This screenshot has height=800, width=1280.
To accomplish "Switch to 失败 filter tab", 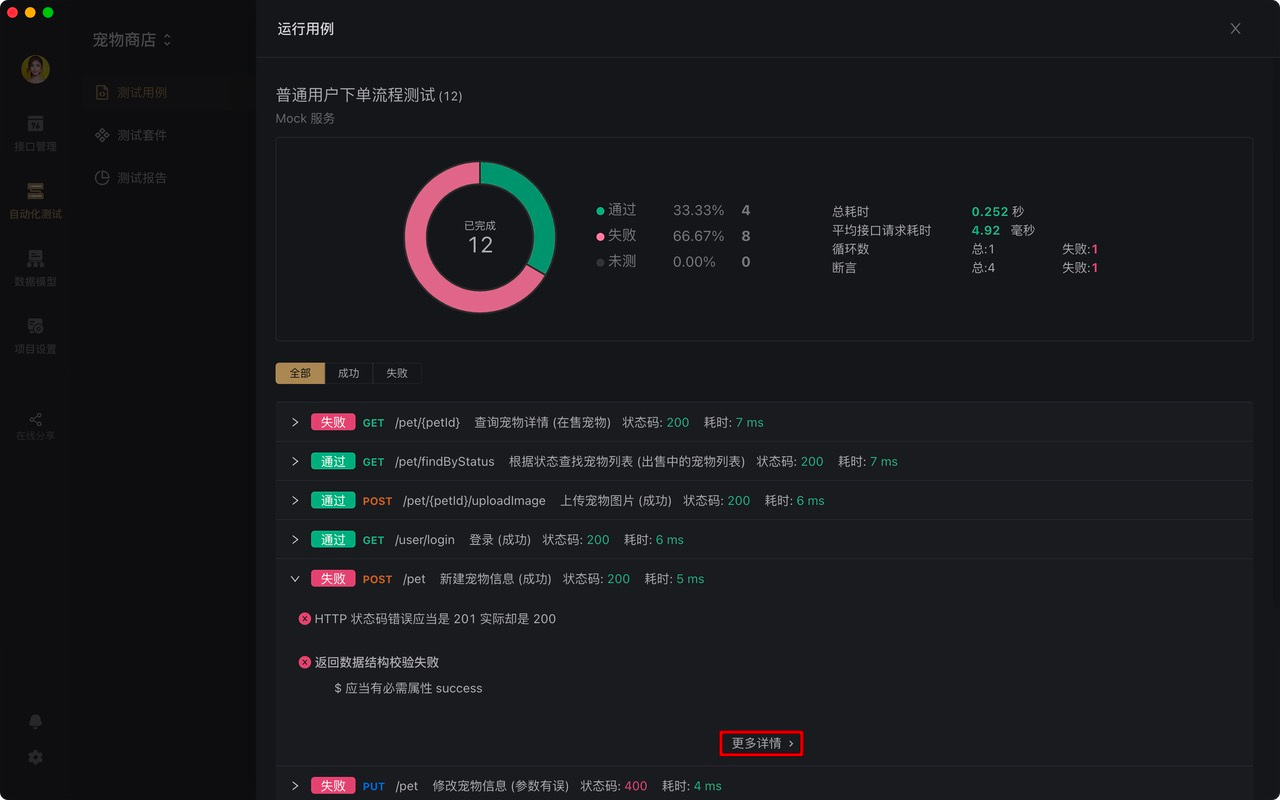I will point(397,373).
